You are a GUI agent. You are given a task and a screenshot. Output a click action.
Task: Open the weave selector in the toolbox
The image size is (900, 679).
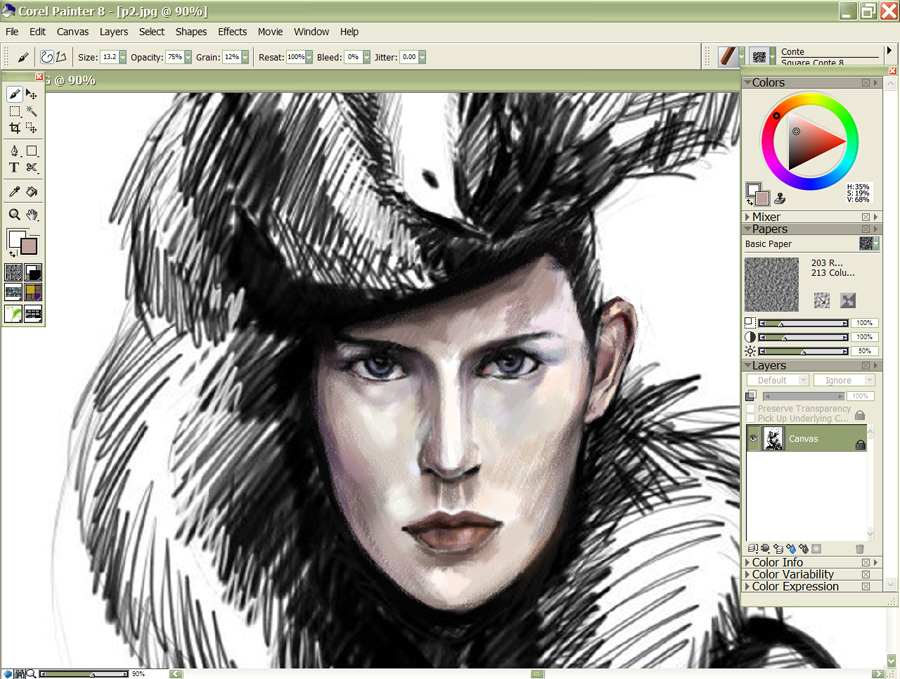(x=33, y=292)
